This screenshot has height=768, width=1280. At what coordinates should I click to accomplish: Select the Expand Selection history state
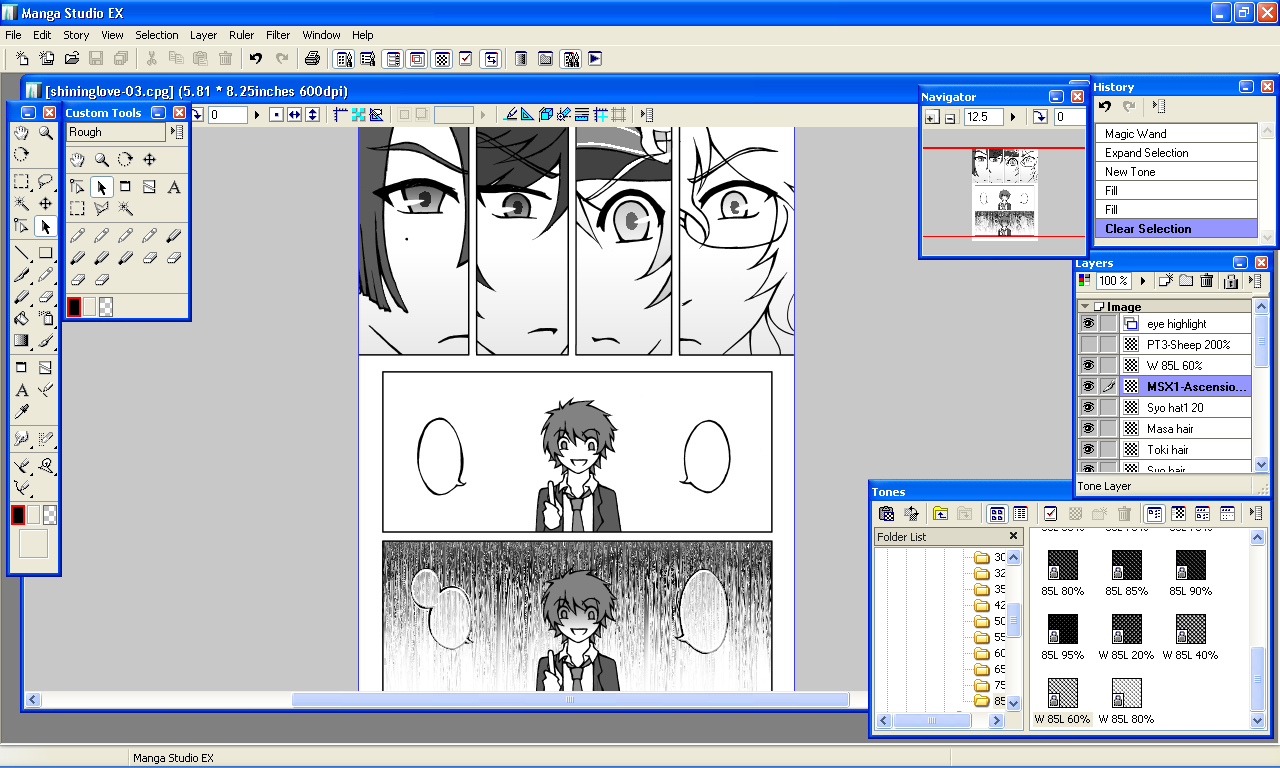(x=1176, y=153)
